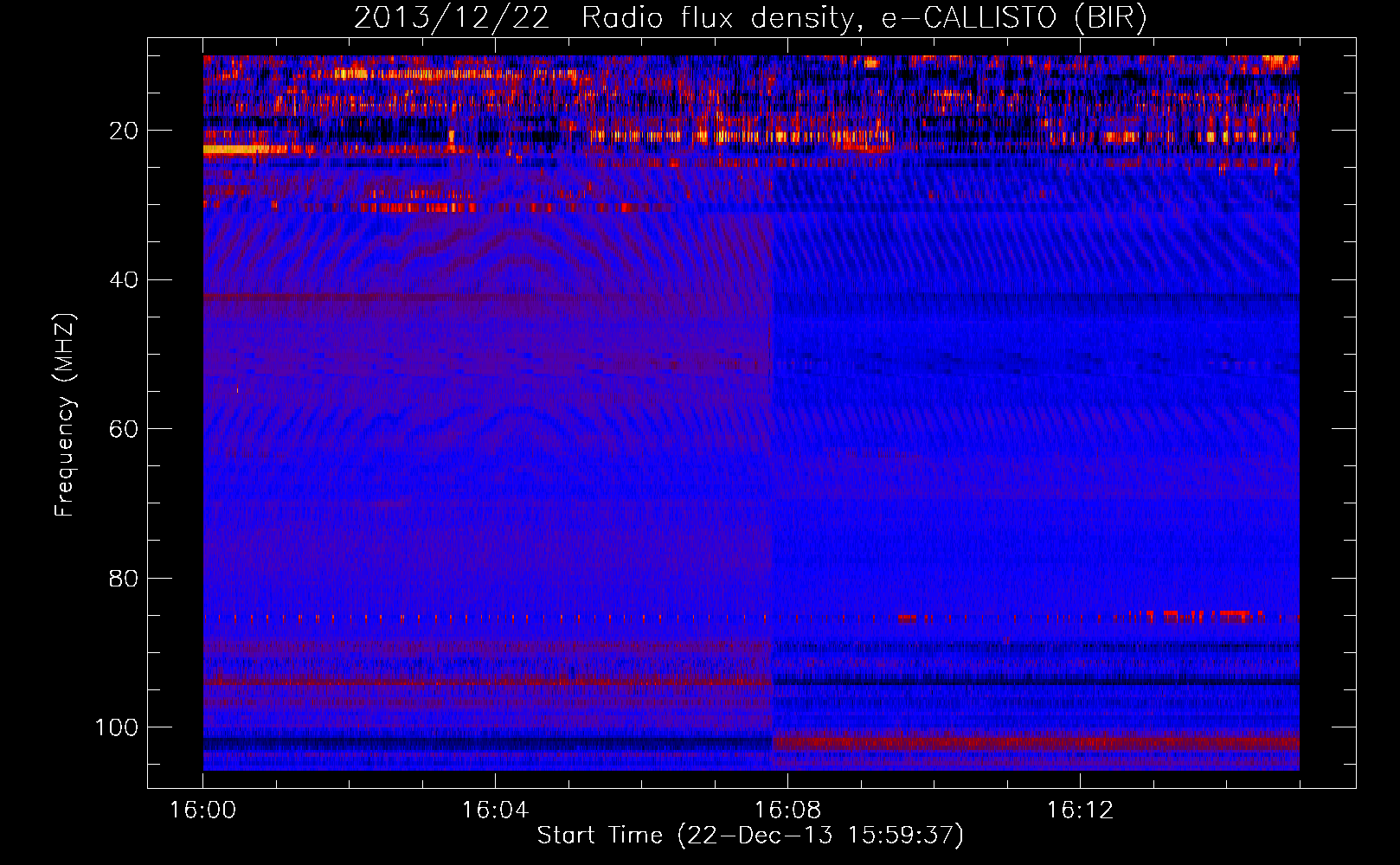Click the 'Frequency (MHZ)' axis label

[65, 414]
